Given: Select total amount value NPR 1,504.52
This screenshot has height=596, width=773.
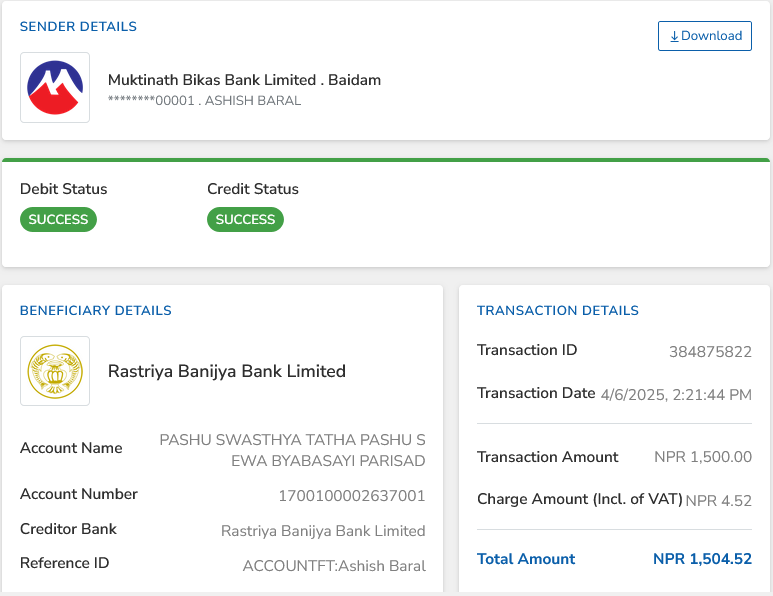Looking at the screenshot, I should (703, 559).
